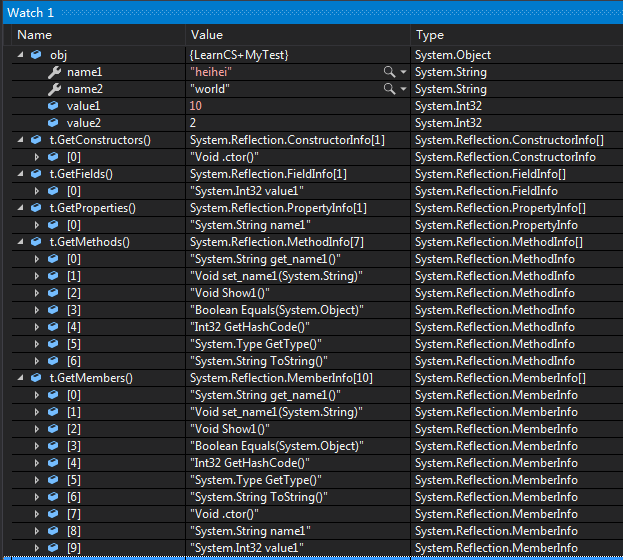Expand [4] GetHashCode MethodInfo entry
Image resolution: width=623 pixels, height=560 pixels.
pos(37,327)
